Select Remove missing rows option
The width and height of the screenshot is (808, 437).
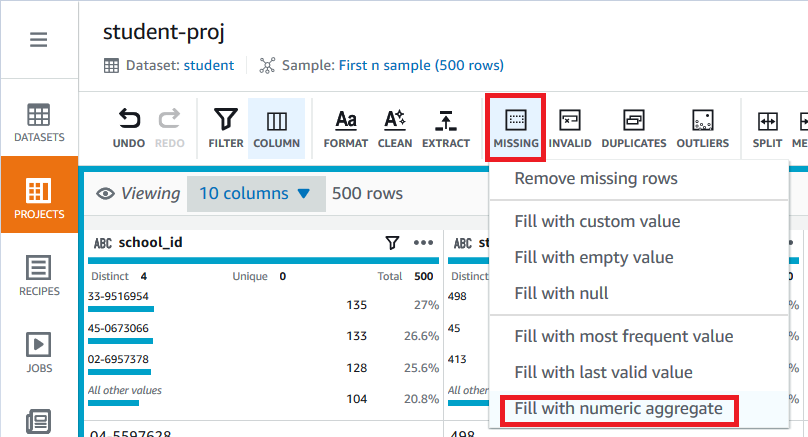[x=596, y=179]
